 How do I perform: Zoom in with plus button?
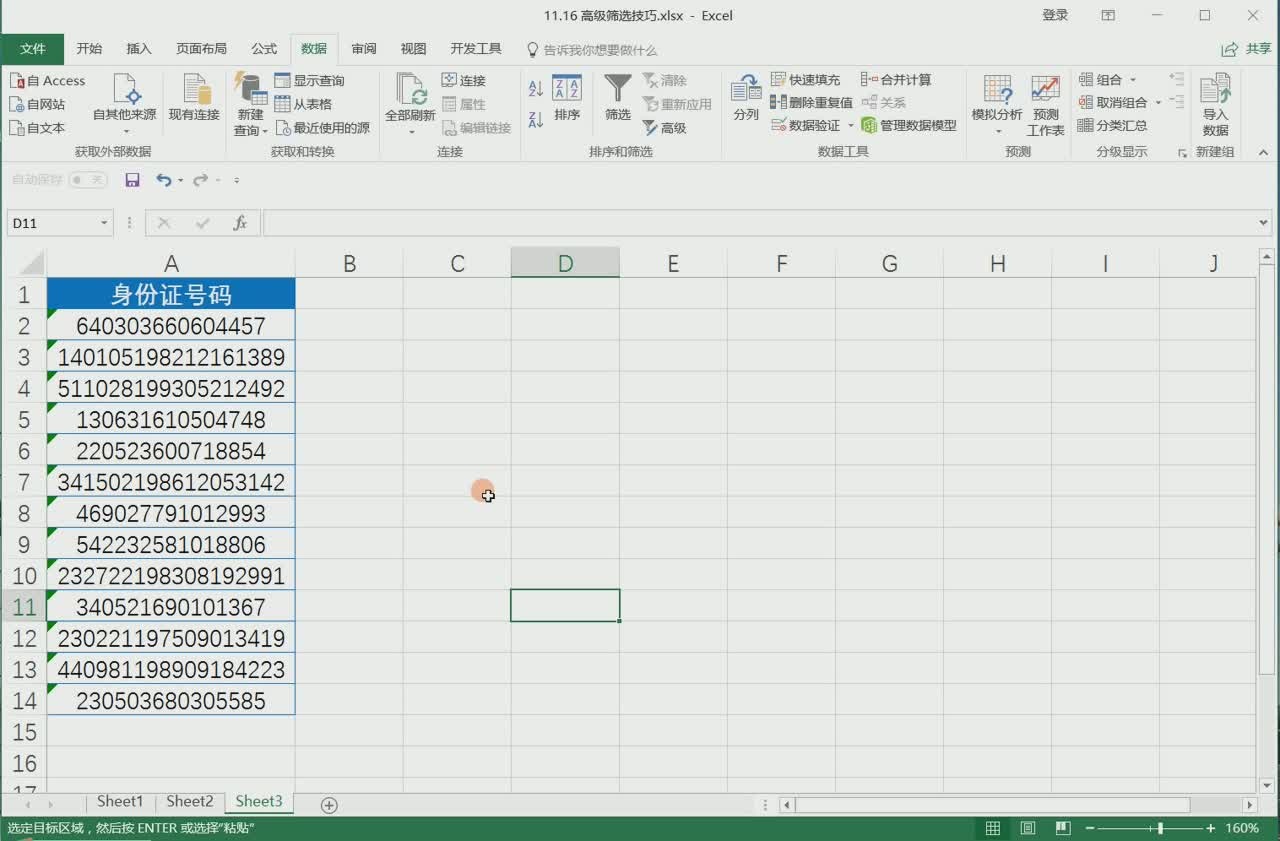point(1211,828)
